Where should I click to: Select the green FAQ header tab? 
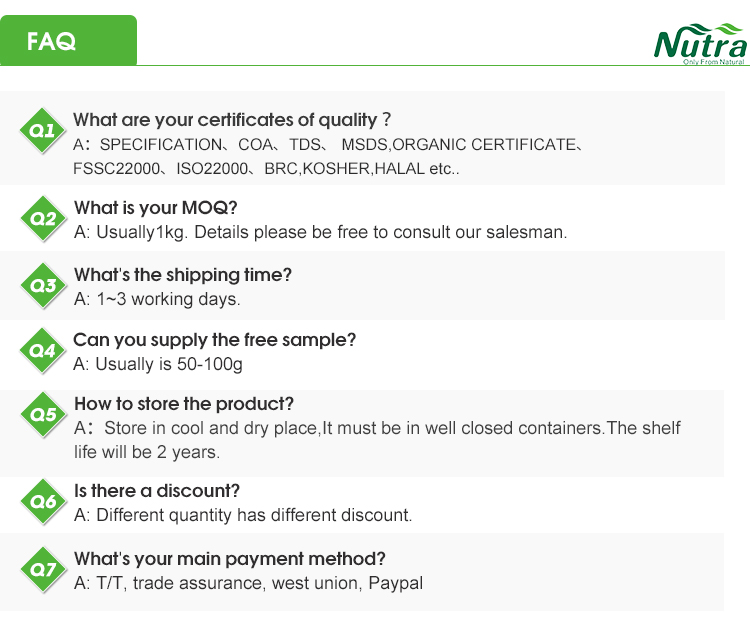point(68,41)
